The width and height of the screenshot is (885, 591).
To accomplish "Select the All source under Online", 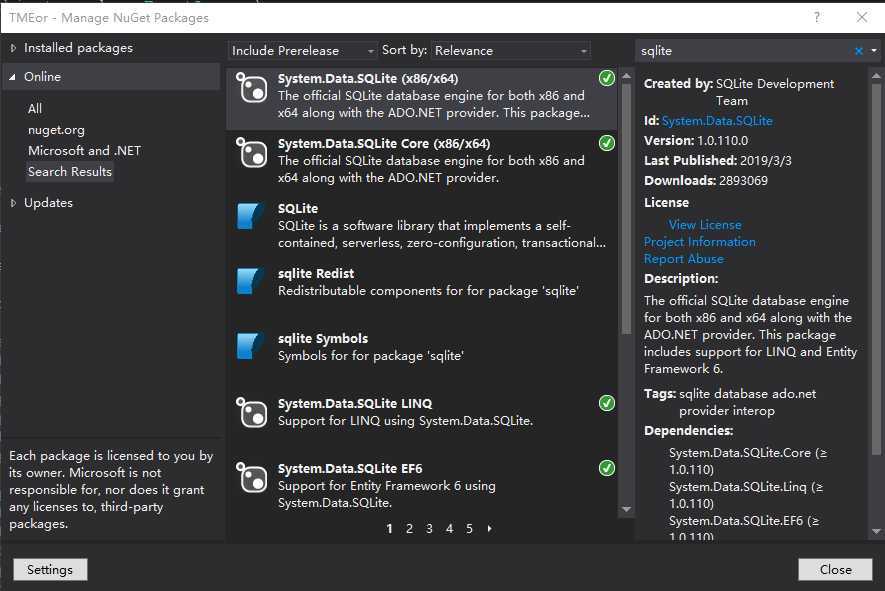I will (35, 108).
